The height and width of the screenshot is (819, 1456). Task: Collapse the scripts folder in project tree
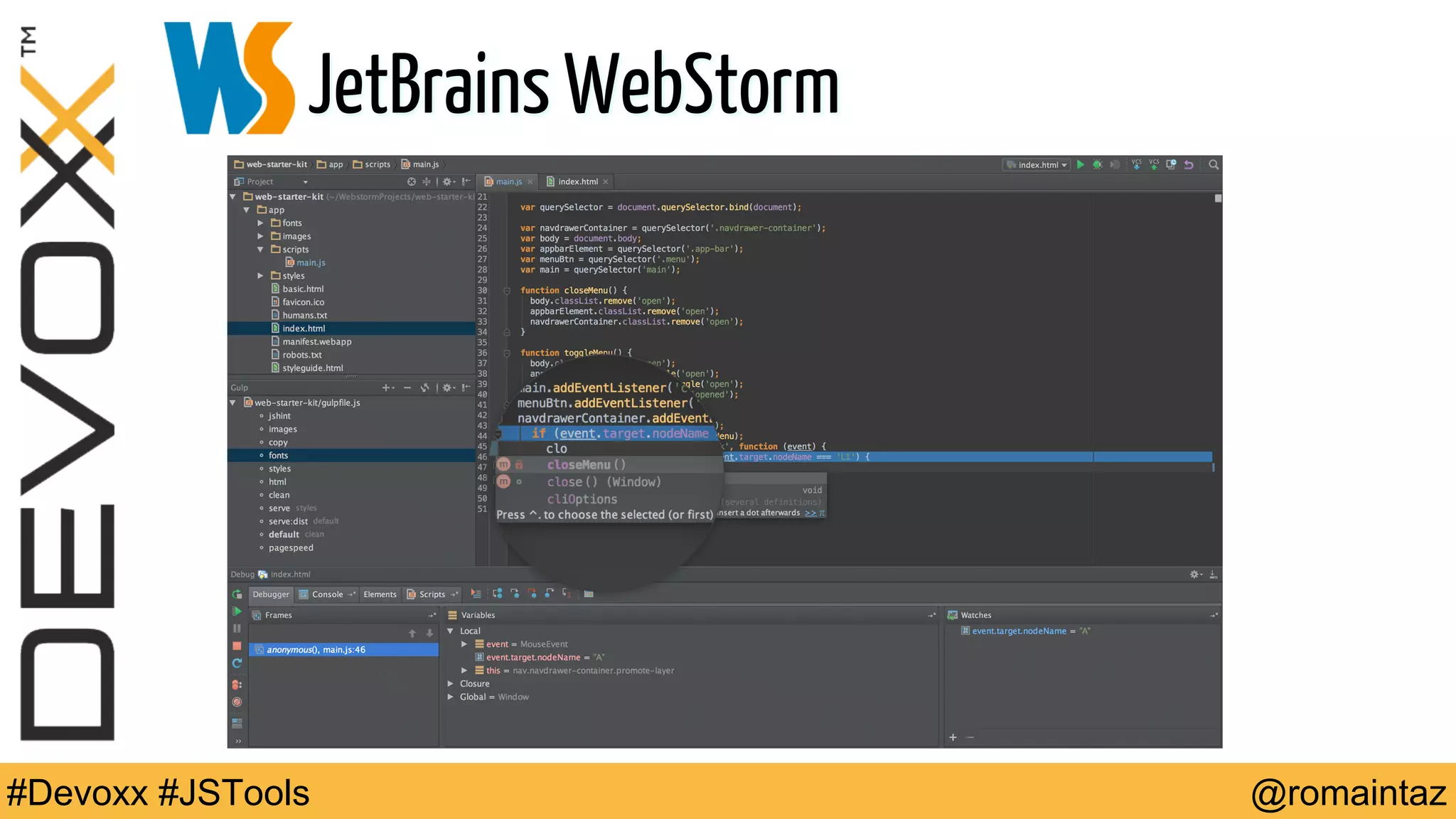tap(261, 250)
